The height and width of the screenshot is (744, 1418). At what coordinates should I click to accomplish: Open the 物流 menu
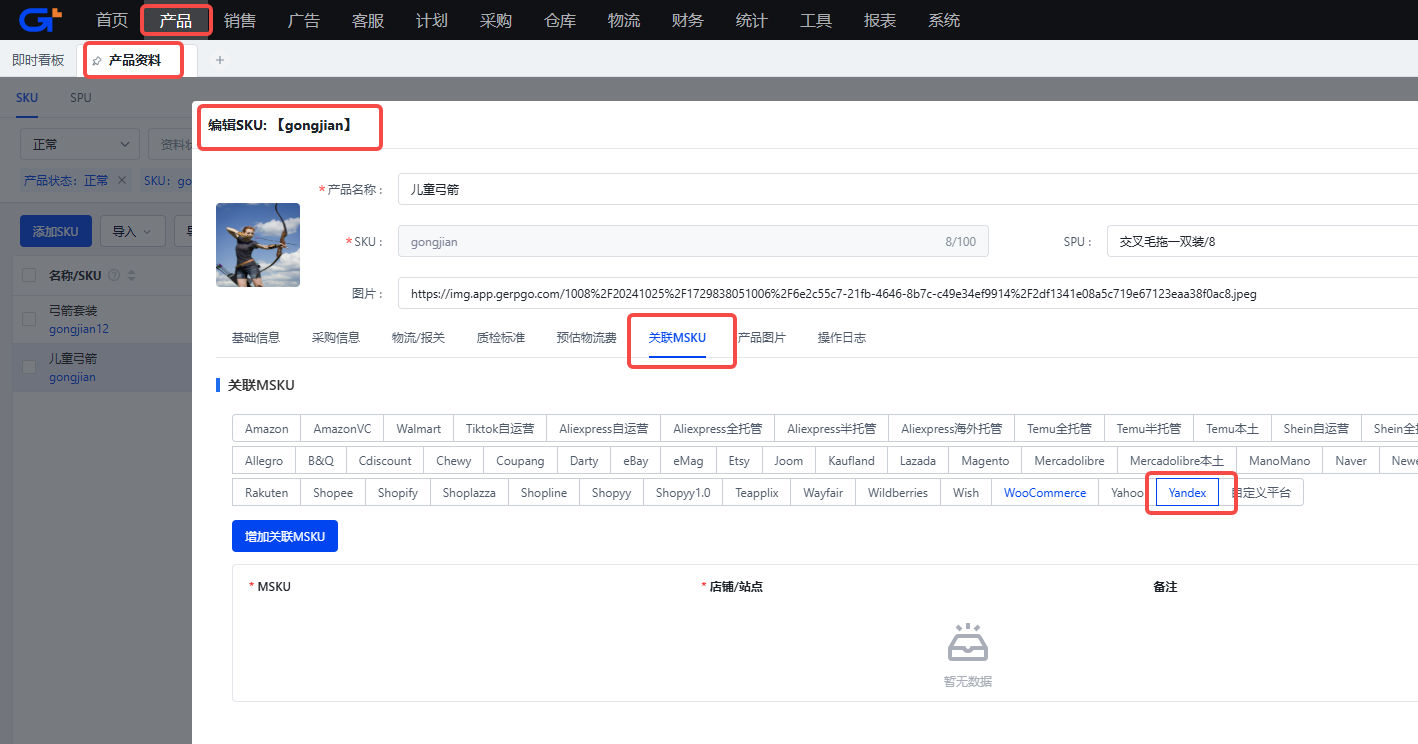point(624,20)
